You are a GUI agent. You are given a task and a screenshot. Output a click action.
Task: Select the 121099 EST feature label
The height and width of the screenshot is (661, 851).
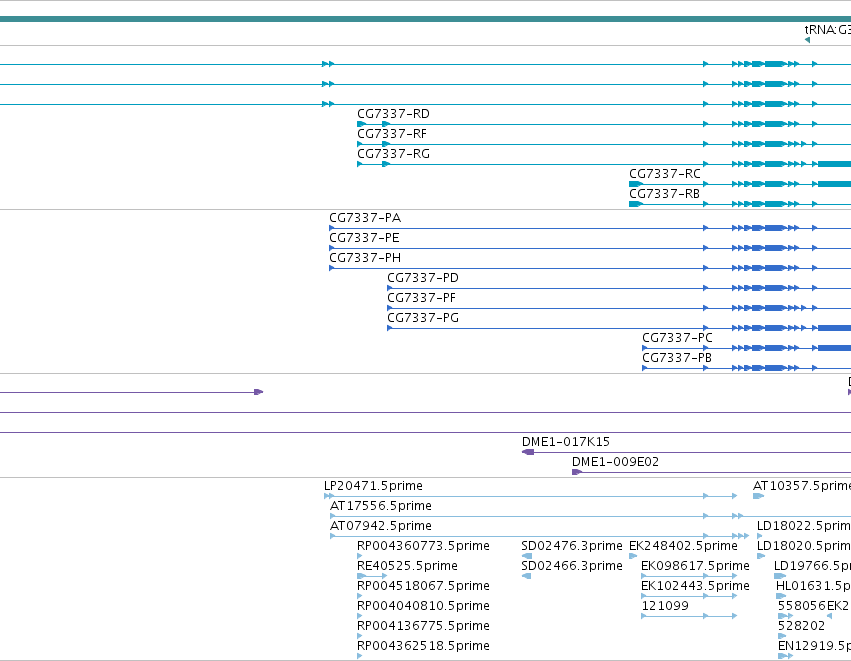click(665, 606)
